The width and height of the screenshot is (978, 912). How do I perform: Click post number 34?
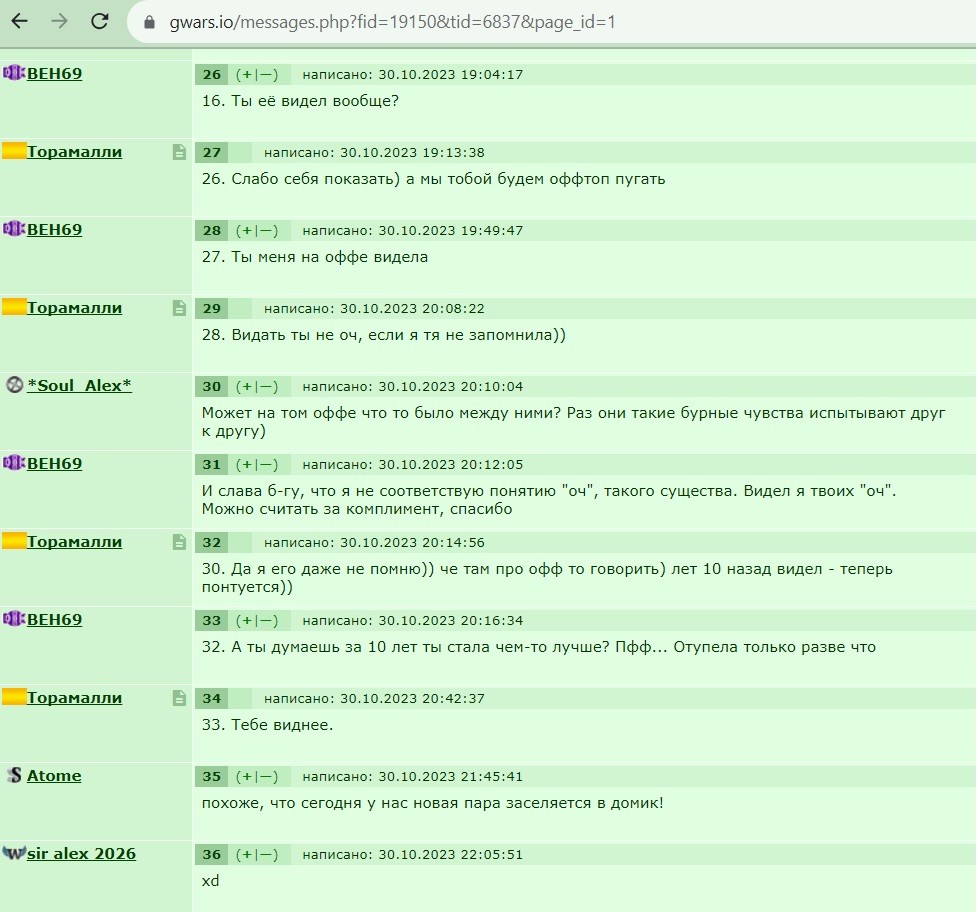click(x=211, y=698)
